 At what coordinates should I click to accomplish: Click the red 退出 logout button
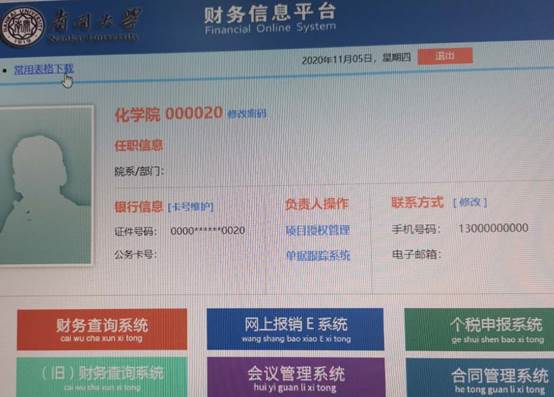pyautogui.click(x=445, y=56)
